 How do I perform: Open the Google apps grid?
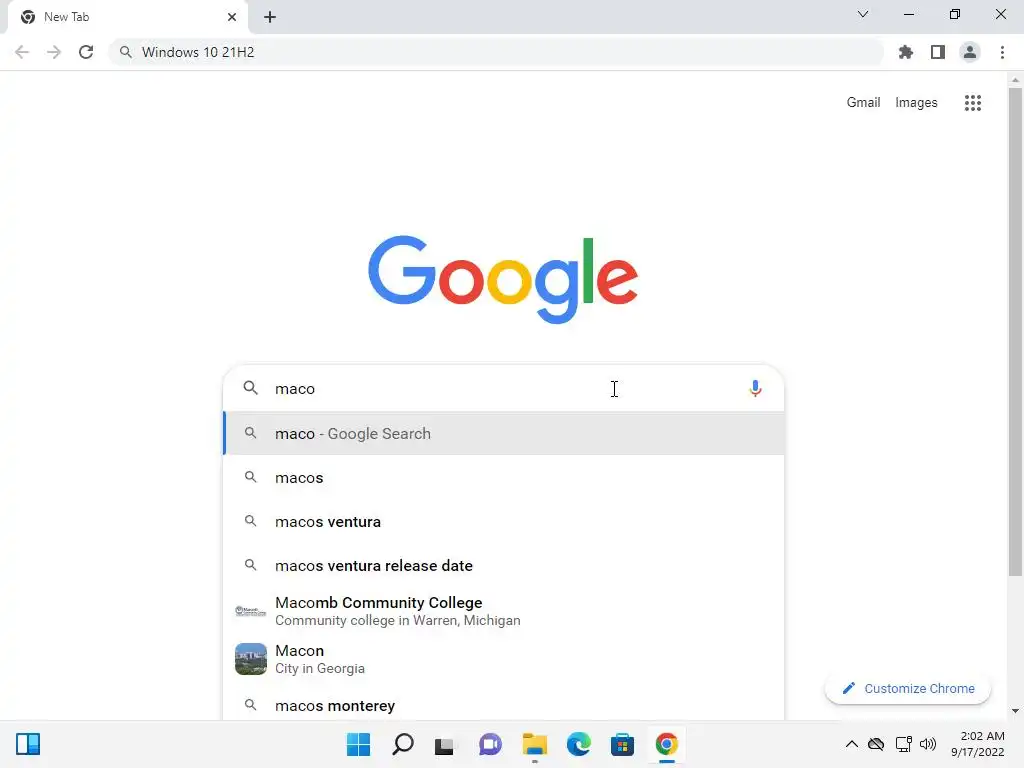tap(972, 103)
